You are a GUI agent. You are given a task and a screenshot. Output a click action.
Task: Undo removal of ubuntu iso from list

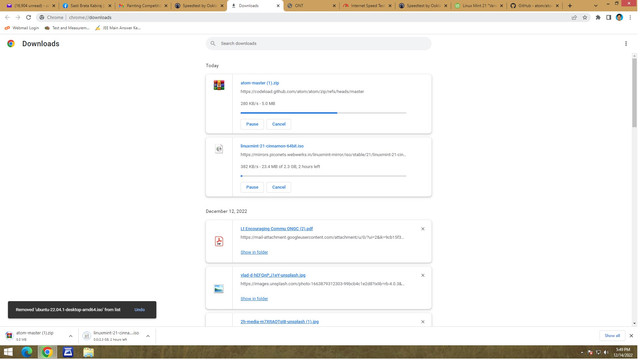(140, 310)
